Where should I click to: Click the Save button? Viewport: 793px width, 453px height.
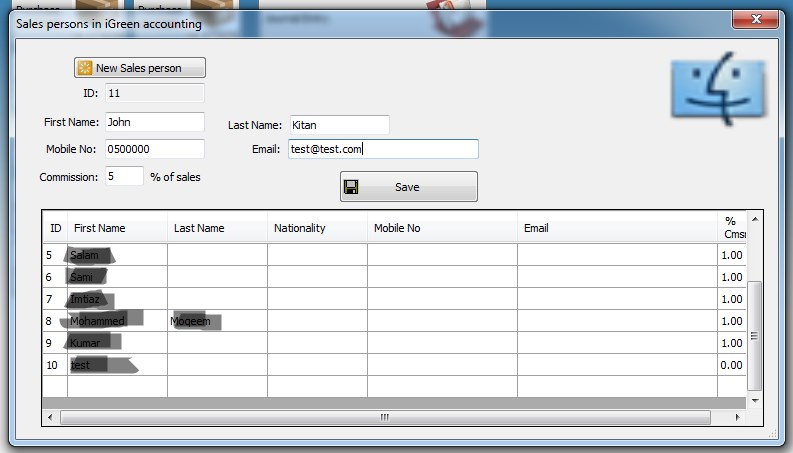click(409, 187)
